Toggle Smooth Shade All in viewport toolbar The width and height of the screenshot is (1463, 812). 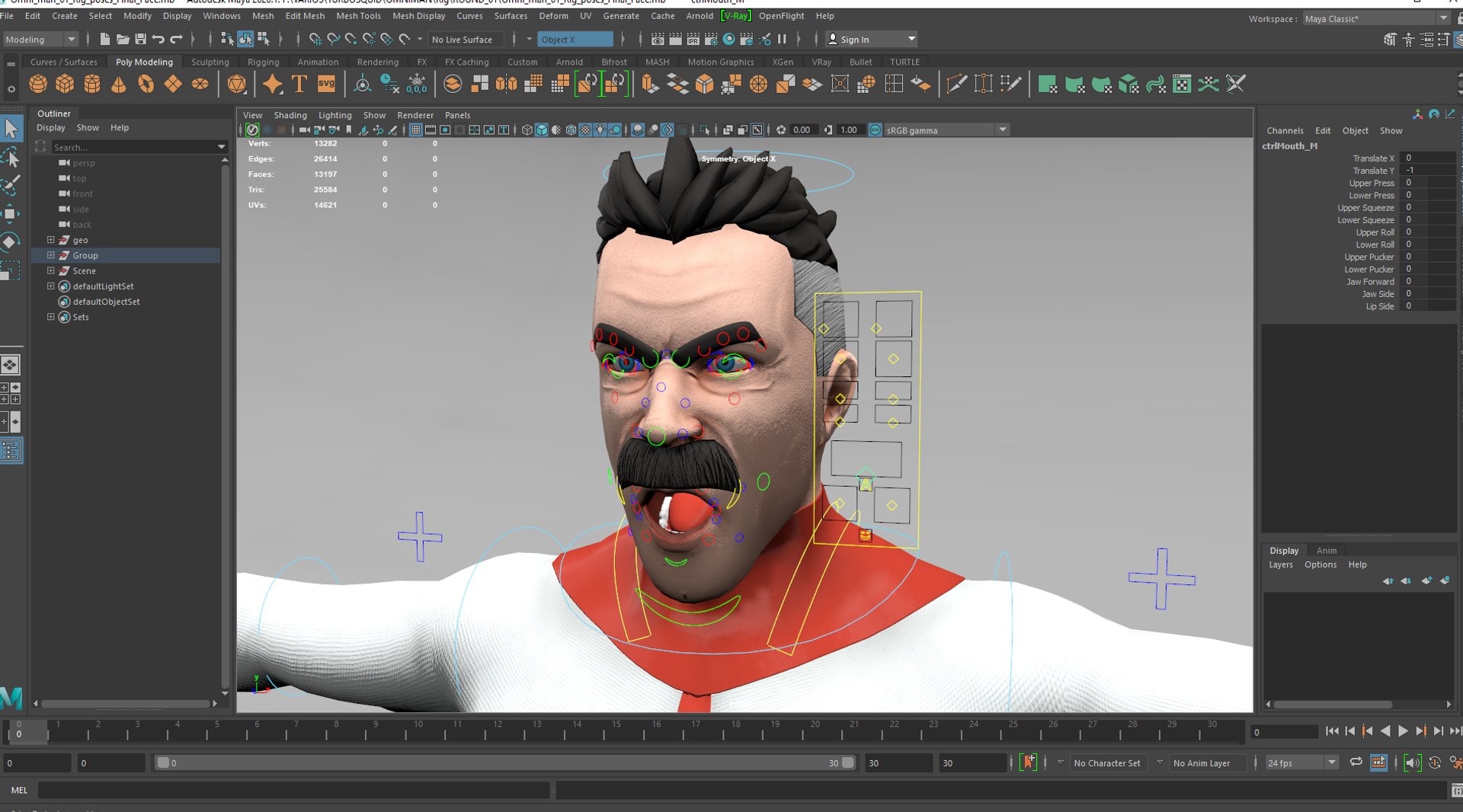tap(542, 129)
